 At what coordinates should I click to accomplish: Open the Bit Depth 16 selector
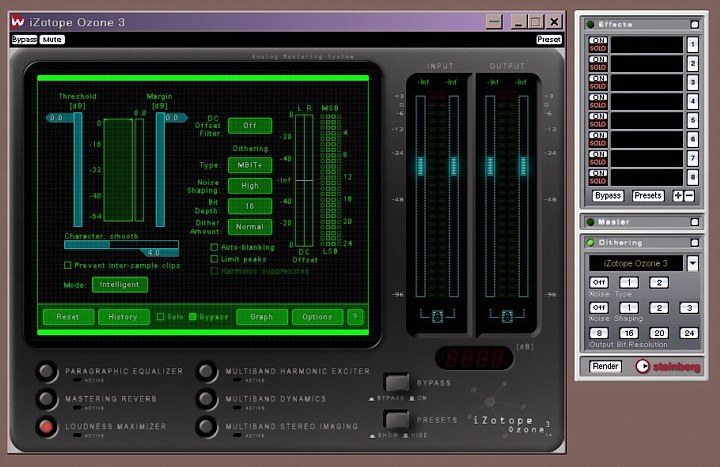point(250,206)
